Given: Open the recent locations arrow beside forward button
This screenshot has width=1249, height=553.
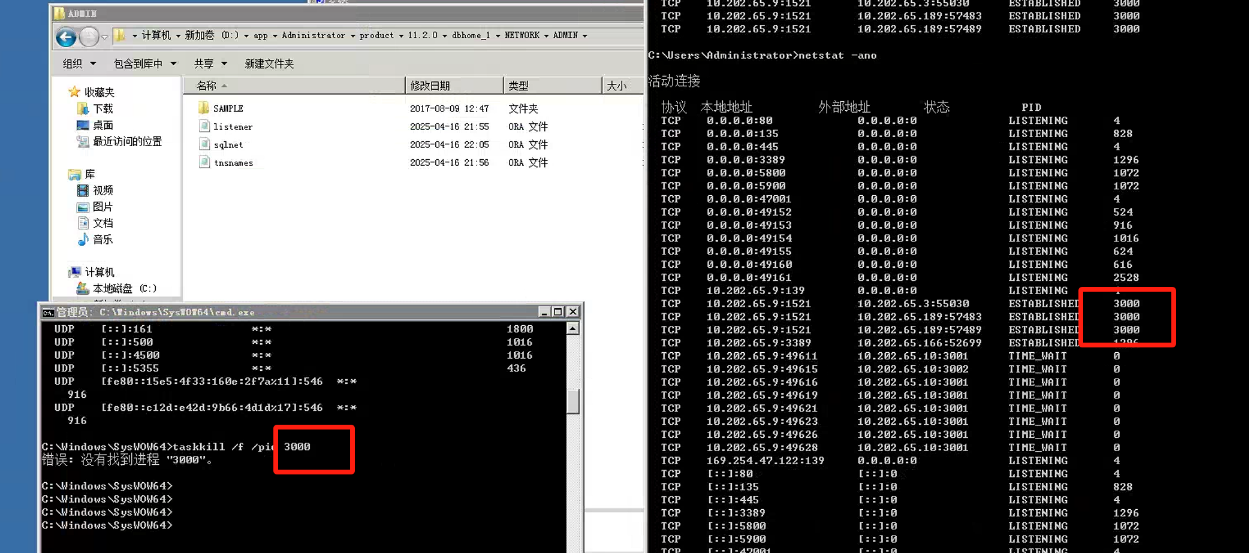Looking at the screenshot, I should 104,37.
